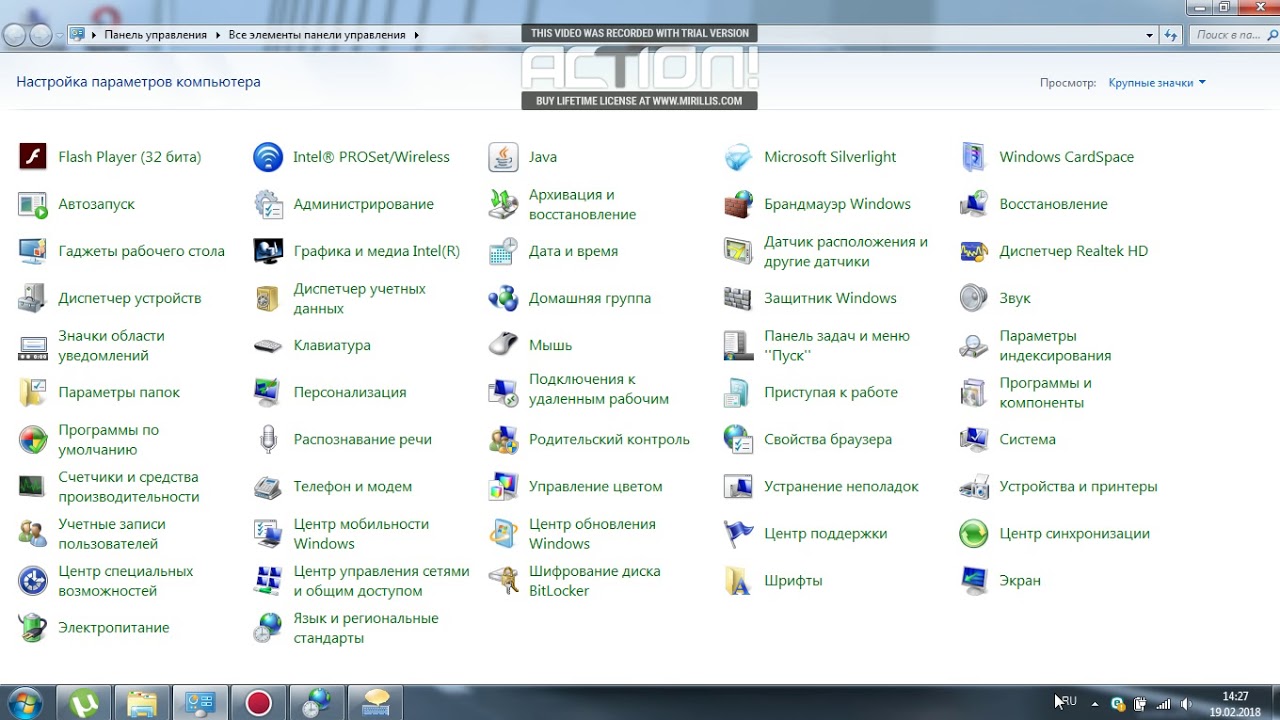Image resolution: width=1280 pixels, height=720 pixels.
Task: Click the Back navigation button
Action: point(15,35)
